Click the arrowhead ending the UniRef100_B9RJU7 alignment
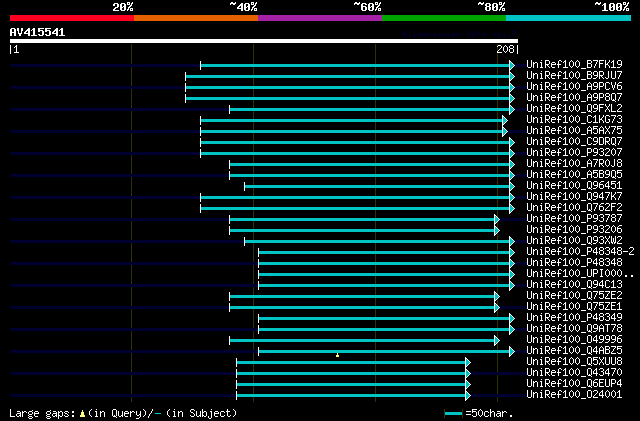 [512, 76]
